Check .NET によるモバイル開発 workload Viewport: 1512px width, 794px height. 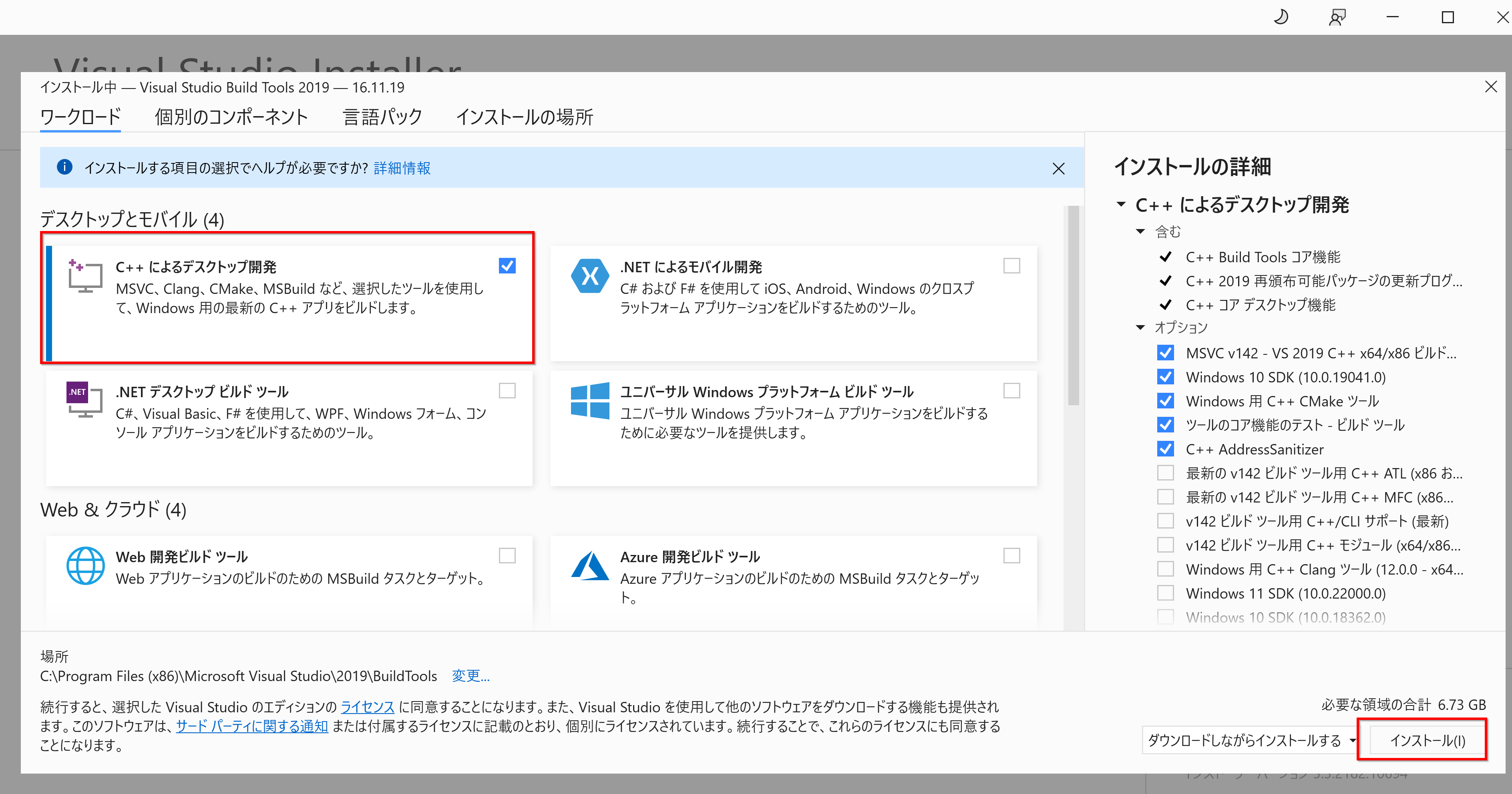click(x=1011, y=266)
